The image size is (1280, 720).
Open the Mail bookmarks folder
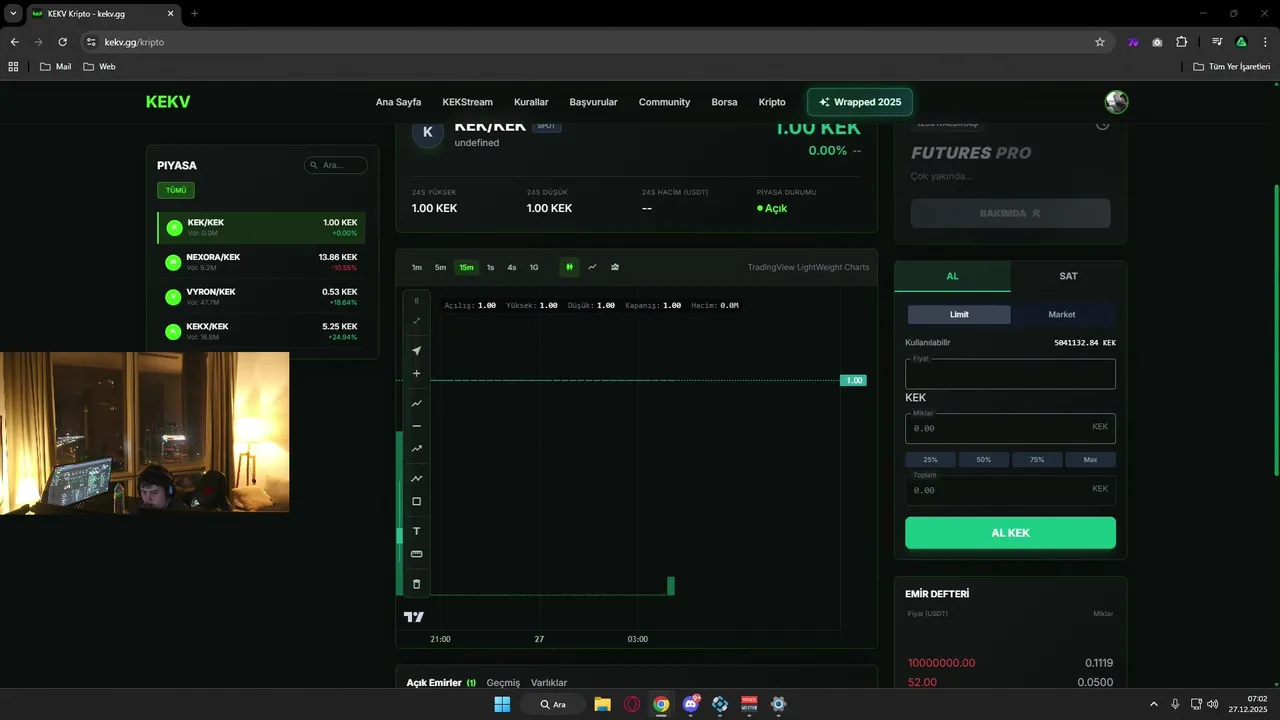click(55, 66)
